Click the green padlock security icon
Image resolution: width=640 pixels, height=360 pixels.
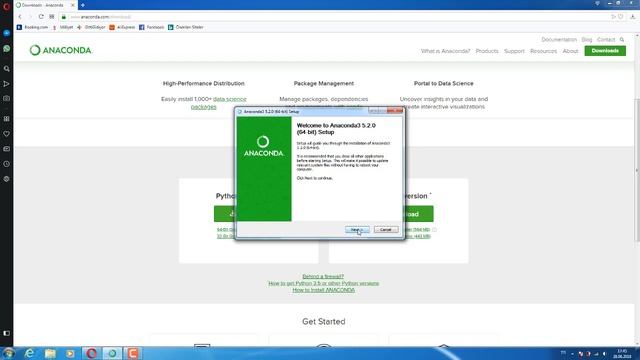(x=64, y=17)
